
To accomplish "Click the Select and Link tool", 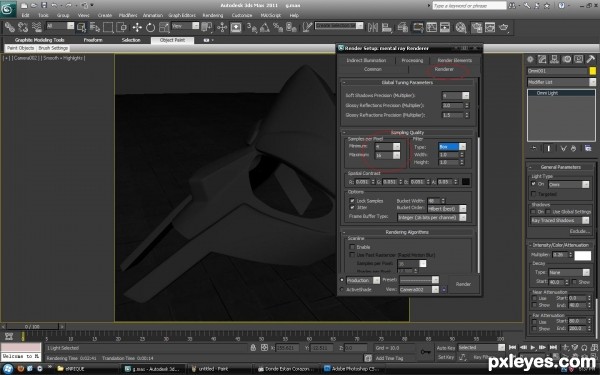I will point(10,28).
